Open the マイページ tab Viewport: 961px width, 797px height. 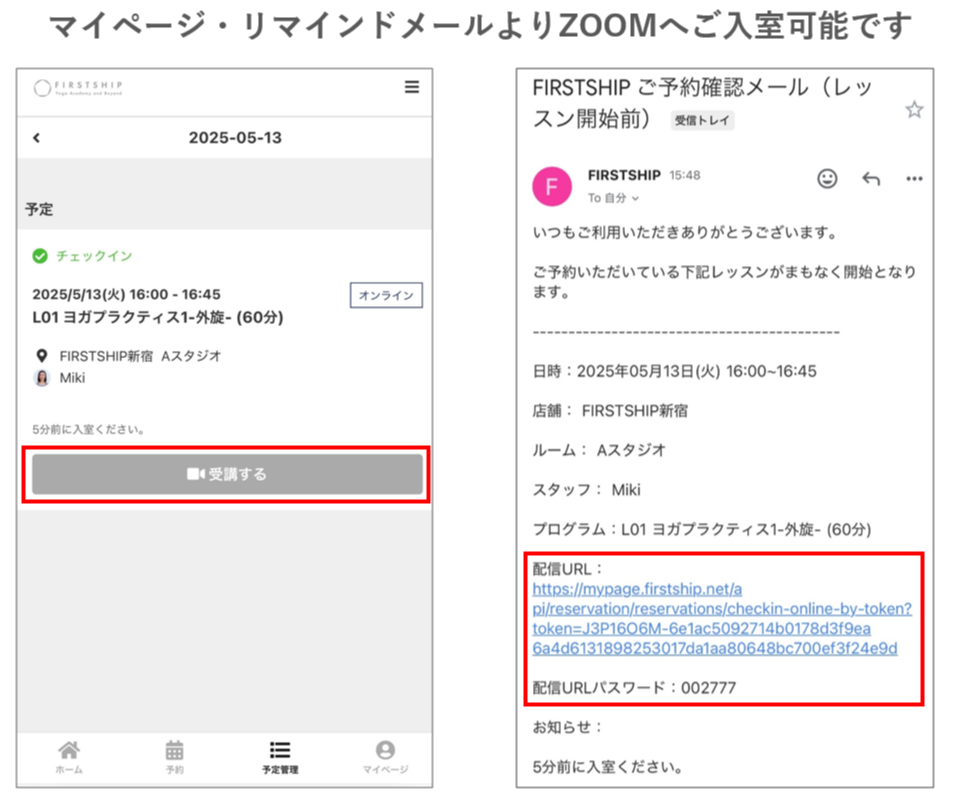tap(386, 757)
